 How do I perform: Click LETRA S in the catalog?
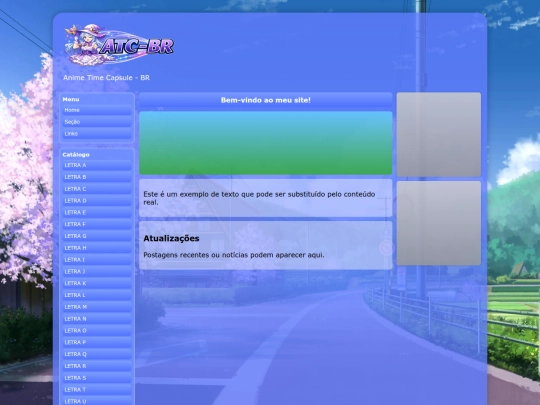pyautogui.click(x=97, y=378)
